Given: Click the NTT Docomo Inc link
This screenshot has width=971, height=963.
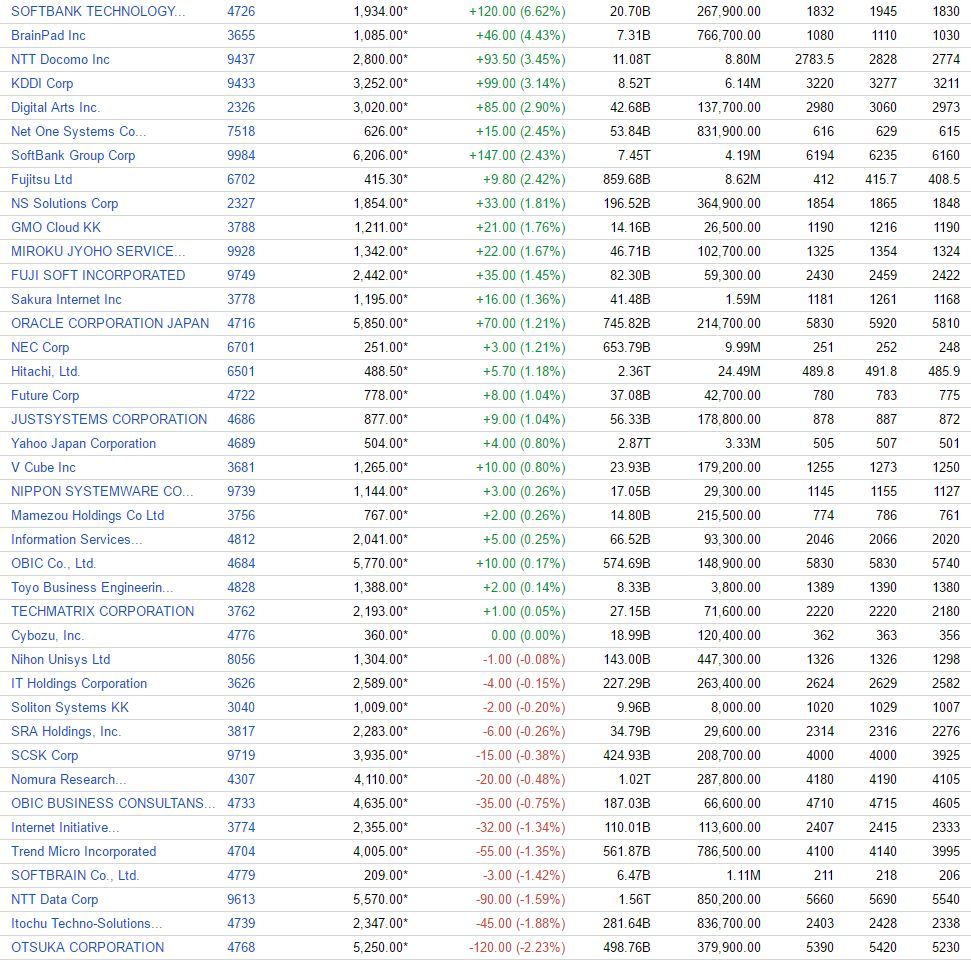Looking at the screenshot, I should point(60,59).
